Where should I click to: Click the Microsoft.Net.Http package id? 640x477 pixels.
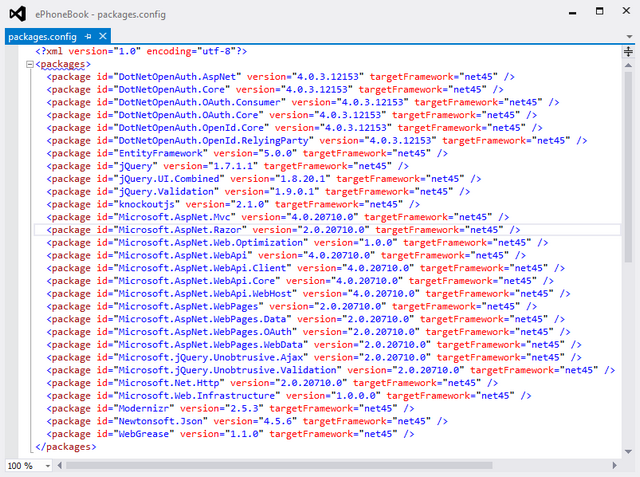tap(169, 383)
